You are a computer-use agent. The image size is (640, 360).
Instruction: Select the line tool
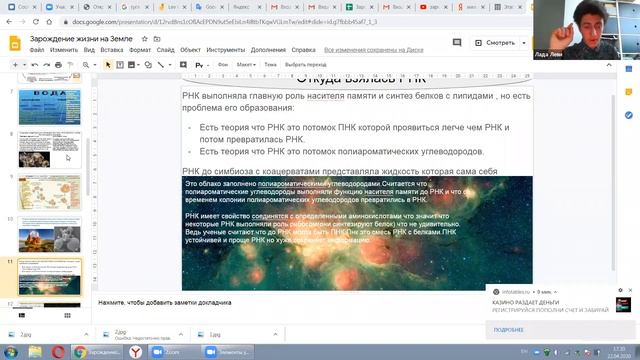pyautogui.click(x=161, y=65)
